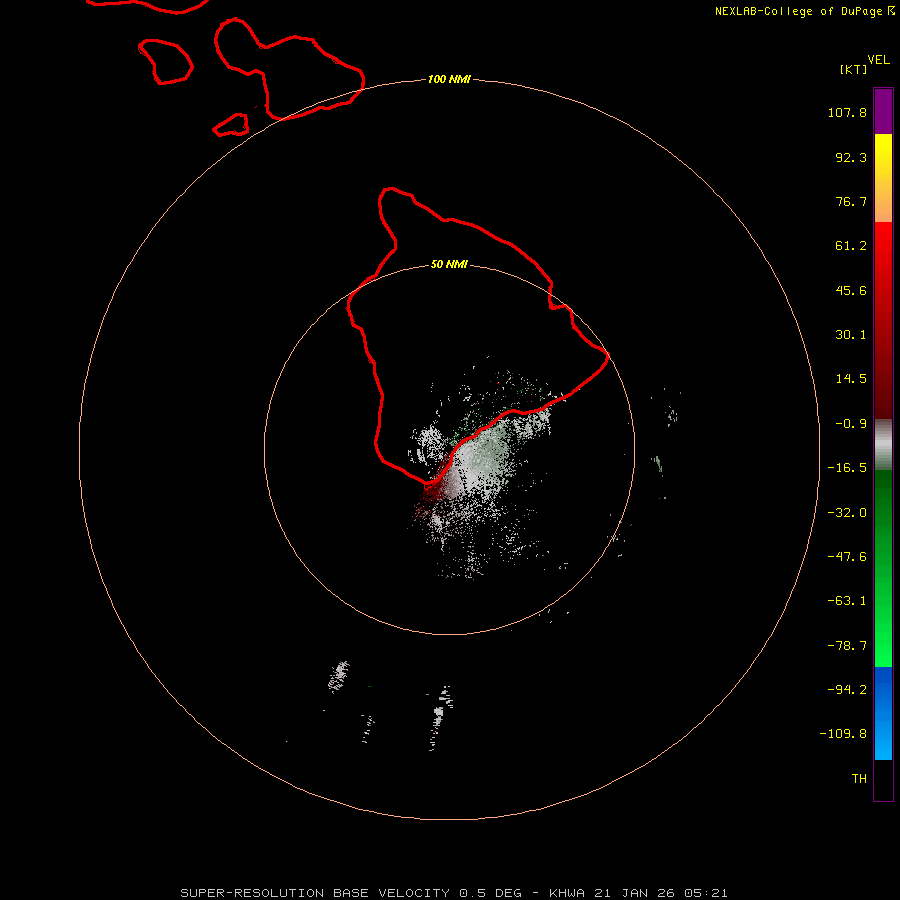The width and height of the screenshot is (900, 900).
Task: Click the 100 NMI range ring label
Action: [449, 79]
